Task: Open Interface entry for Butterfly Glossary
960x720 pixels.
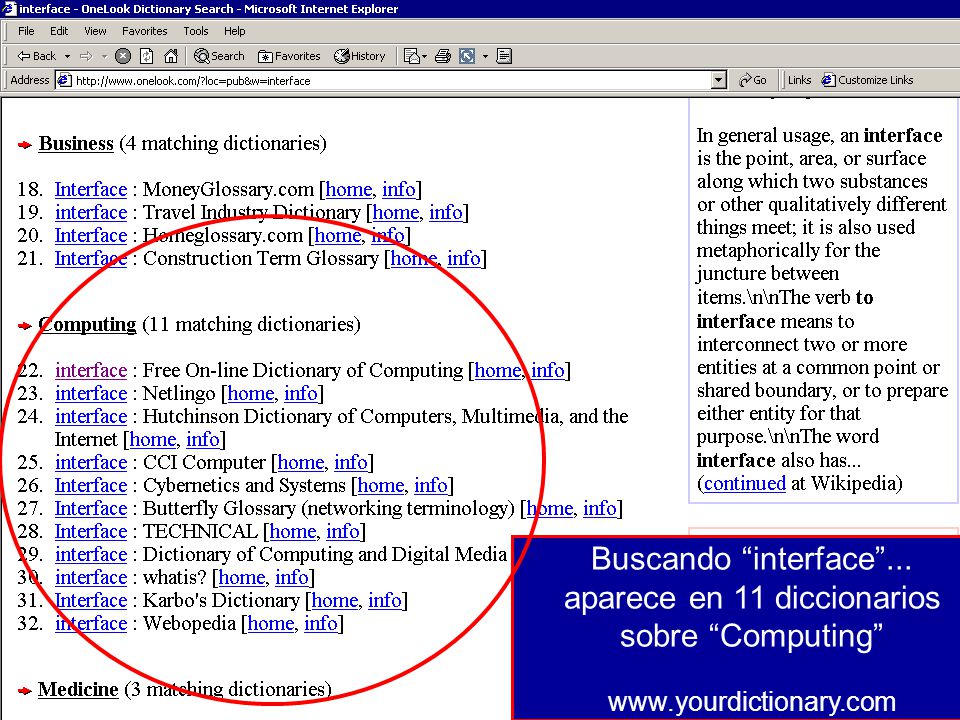Action: tap(91, 508)
